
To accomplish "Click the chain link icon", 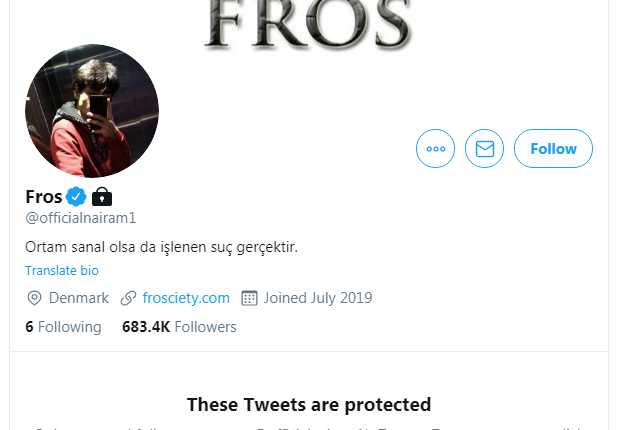I will tap(128, 298).
